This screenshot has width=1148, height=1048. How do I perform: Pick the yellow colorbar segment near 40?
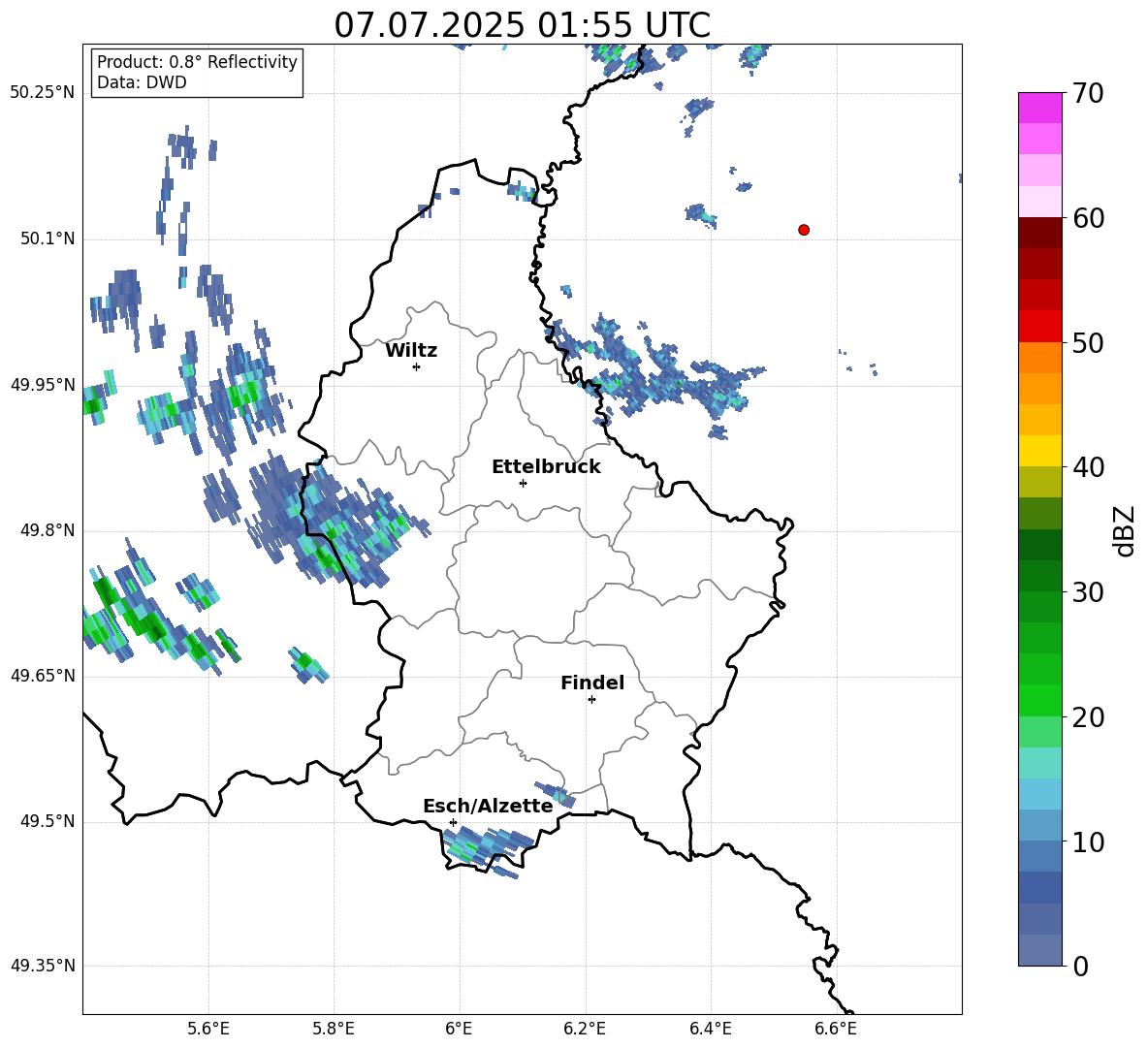click(1040, 451)
